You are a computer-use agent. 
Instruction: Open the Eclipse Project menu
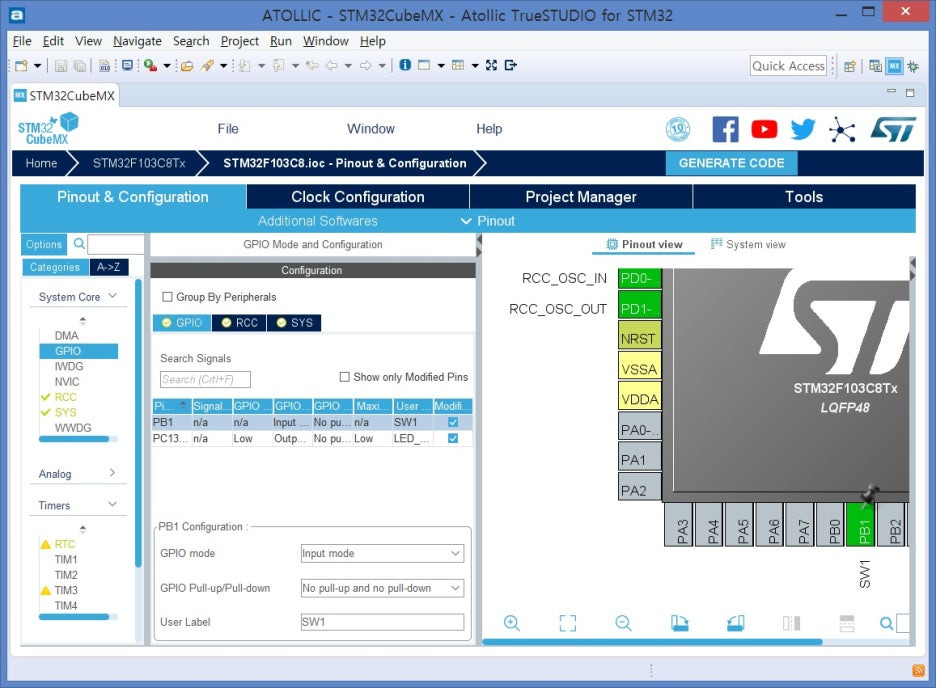pyautogui.click(x=239, y=41)
